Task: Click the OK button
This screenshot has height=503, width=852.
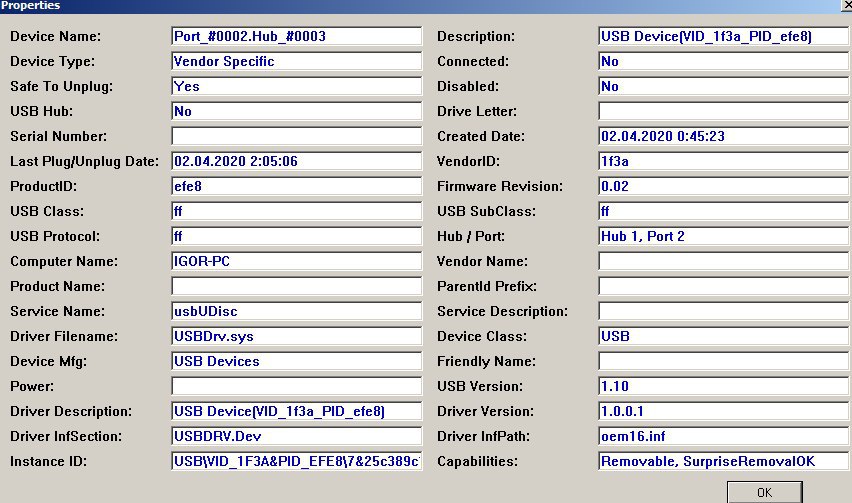Action: click(x=765, y=492)
